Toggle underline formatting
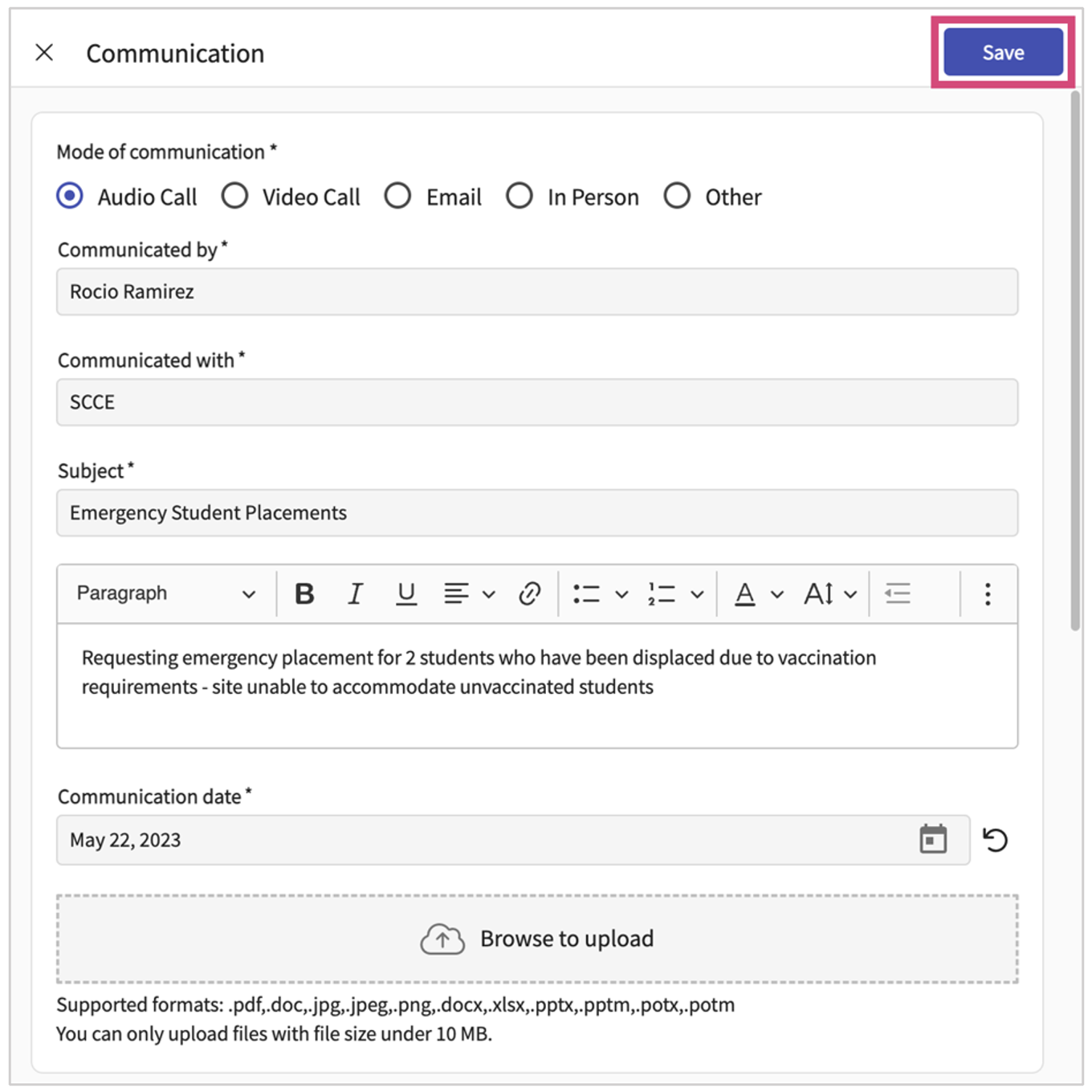Image resolution: width=1092 pixels, height=1092 pixels. tap(406, 594)
